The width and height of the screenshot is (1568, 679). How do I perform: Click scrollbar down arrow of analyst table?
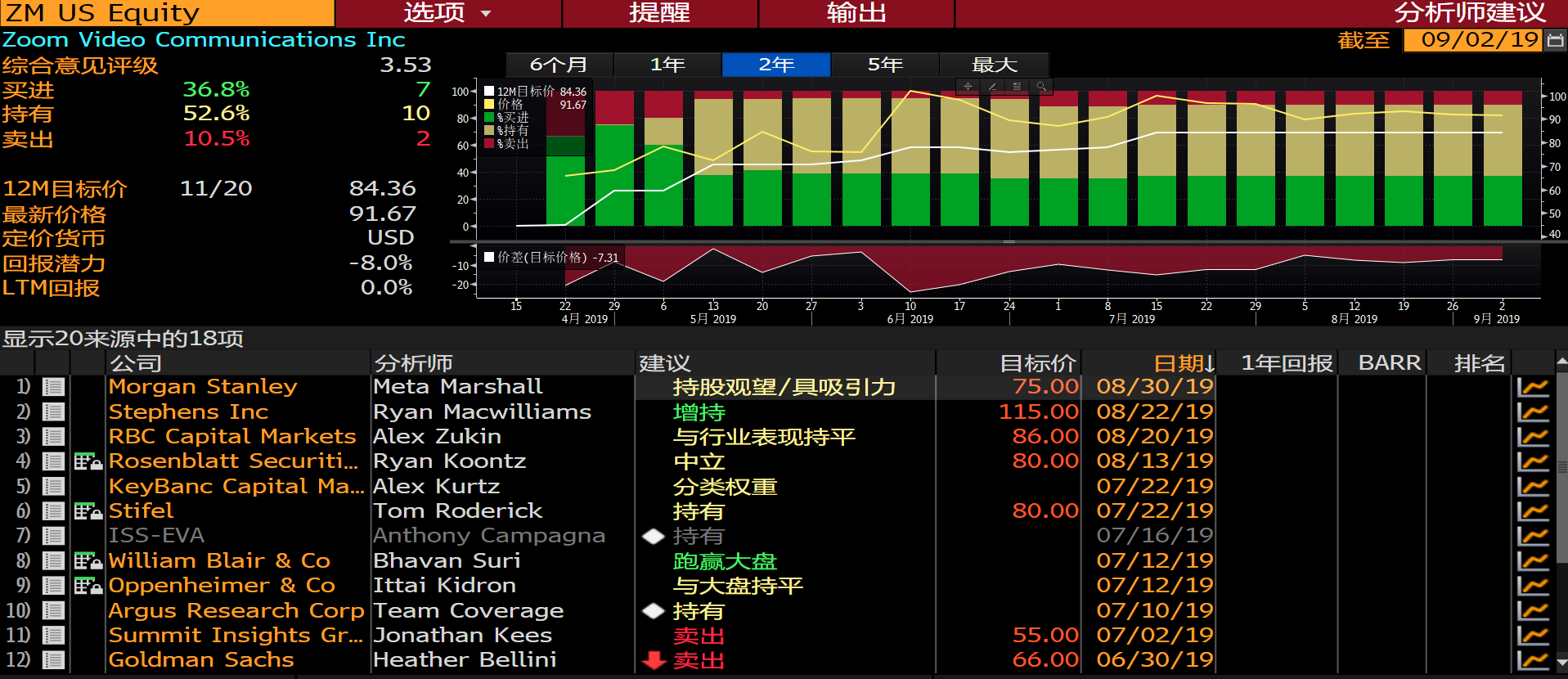pyautogui.click(x=1561, y=663)
